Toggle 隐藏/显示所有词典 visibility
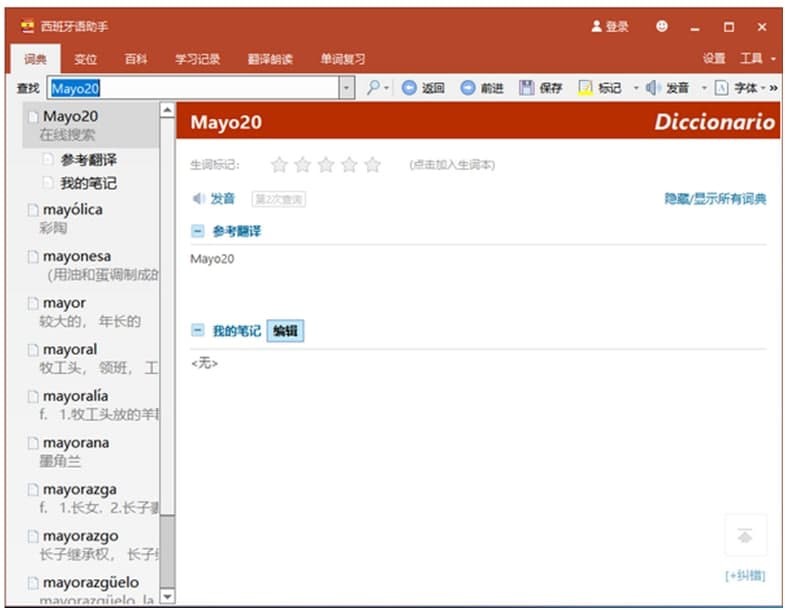 (x=715, y=199)
